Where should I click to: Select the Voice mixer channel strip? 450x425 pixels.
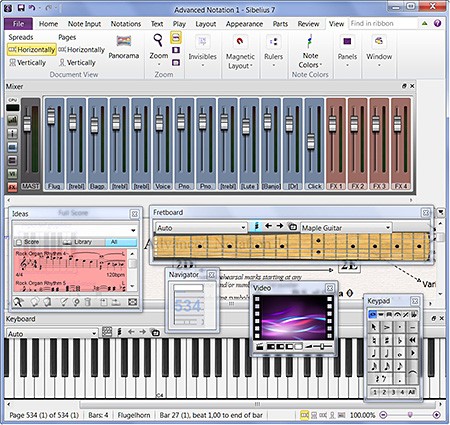tap(163, 144)
